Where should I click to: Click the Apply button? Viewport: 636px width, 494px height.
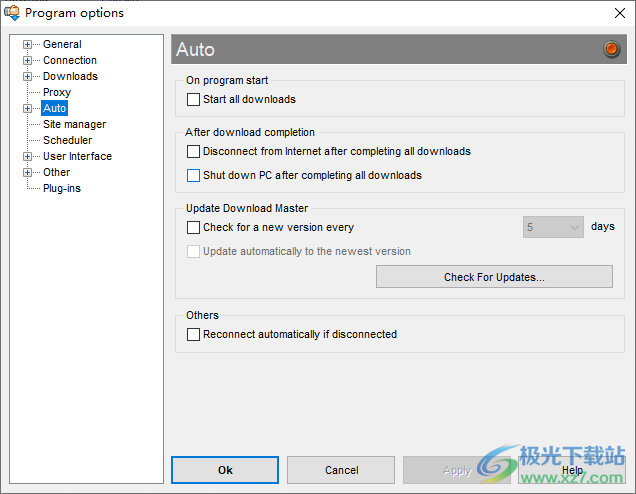click(457, 470)
